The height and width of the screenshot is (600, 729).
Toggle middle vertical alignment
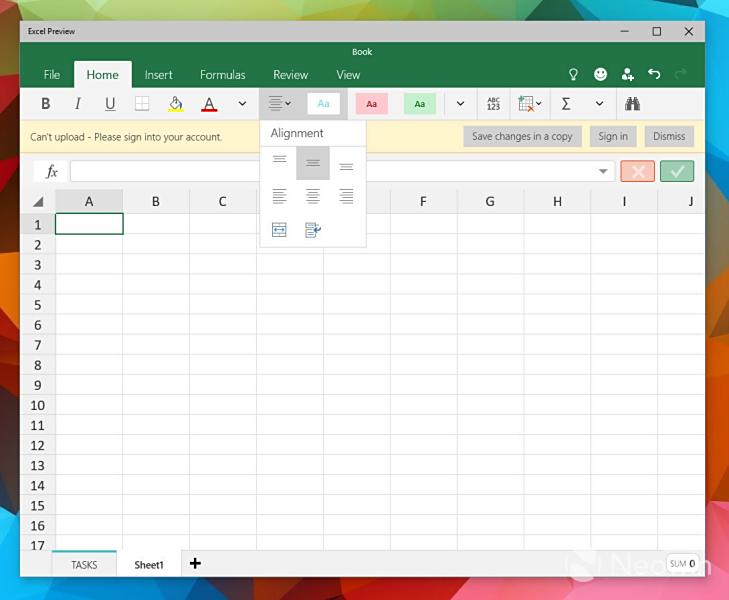(313, 163)
